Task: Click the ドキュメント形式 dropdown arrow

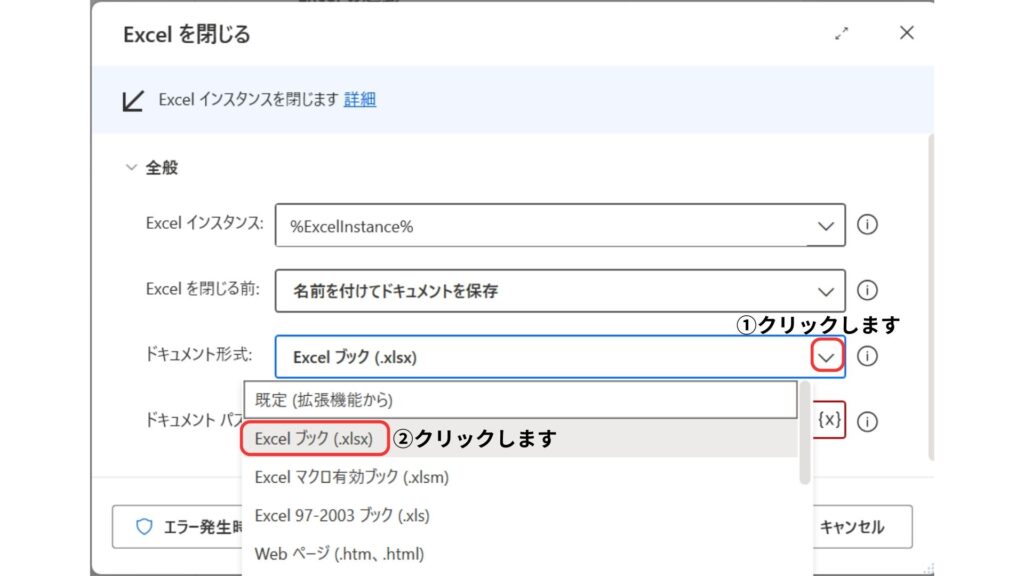Action: [827, 357]
